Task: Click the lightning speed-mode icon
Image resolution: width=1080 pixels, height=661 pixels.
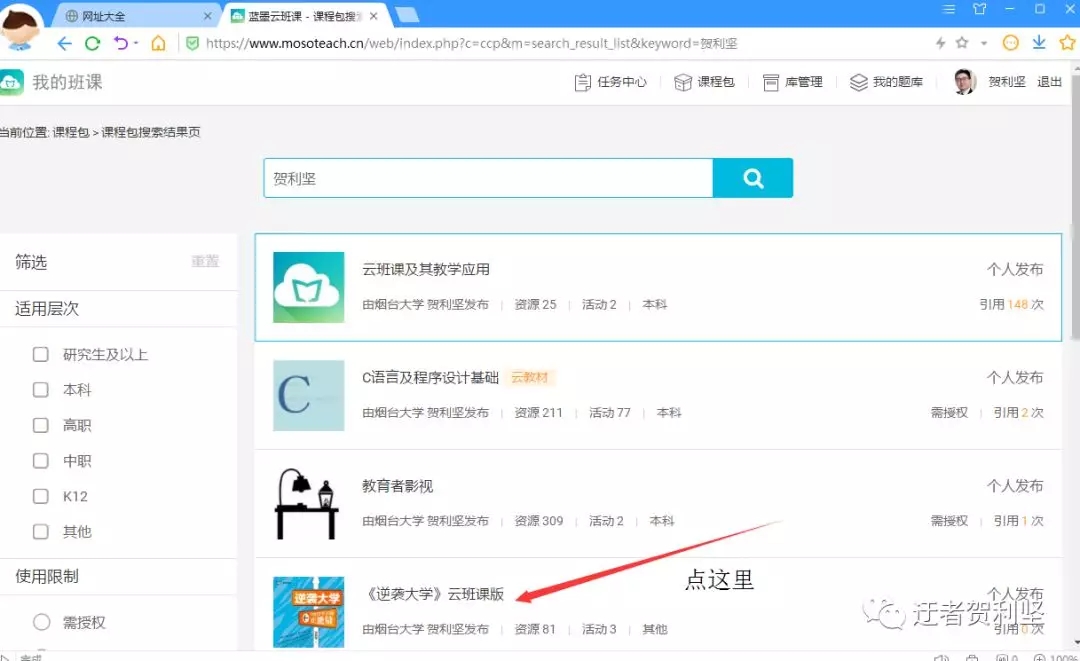Action: tap(940, 43)
